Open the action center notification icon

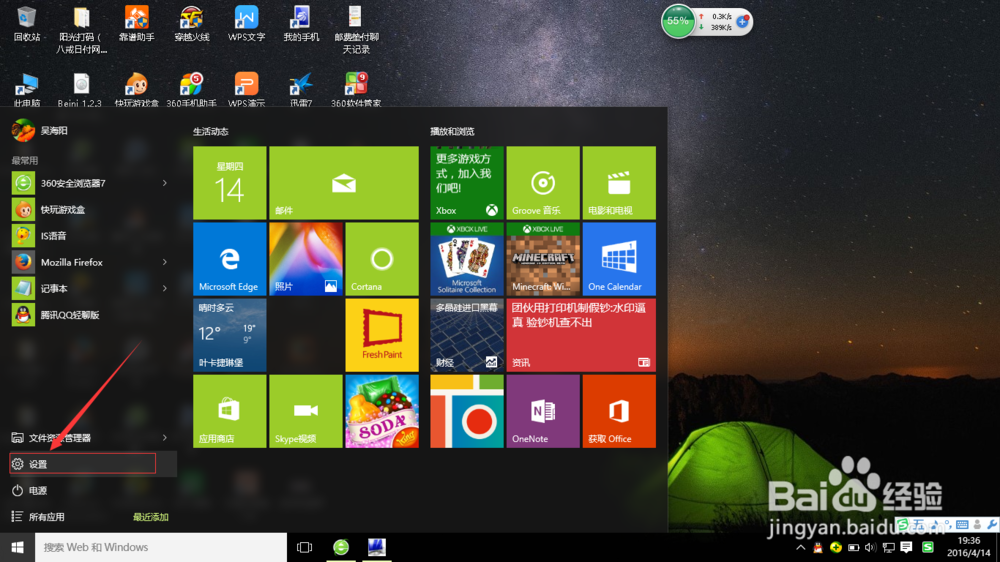[x=906, y=547]
